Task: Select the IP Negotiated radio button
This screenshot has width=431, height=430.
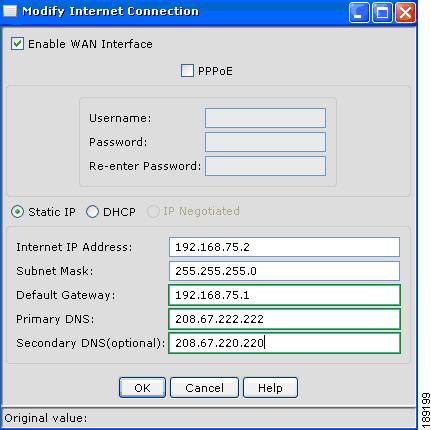Action: (153, 211)
